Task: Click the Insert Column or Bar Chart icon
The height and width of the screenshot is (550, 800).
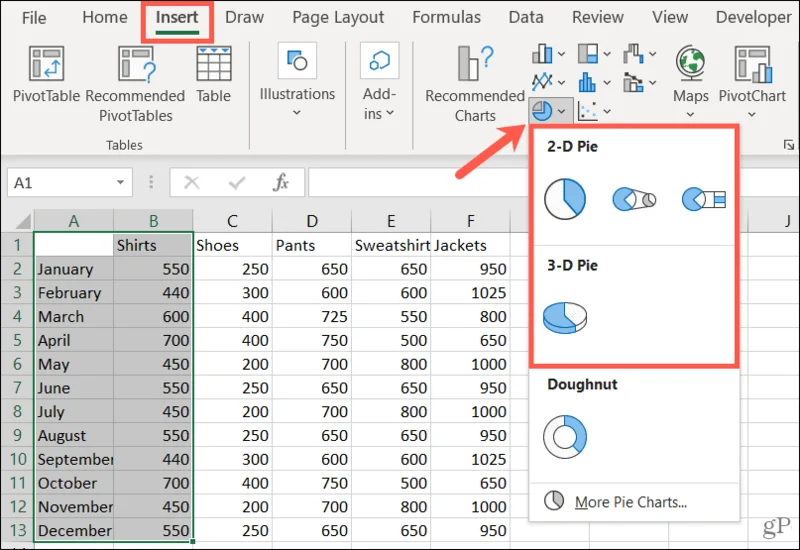Action: 542,53
